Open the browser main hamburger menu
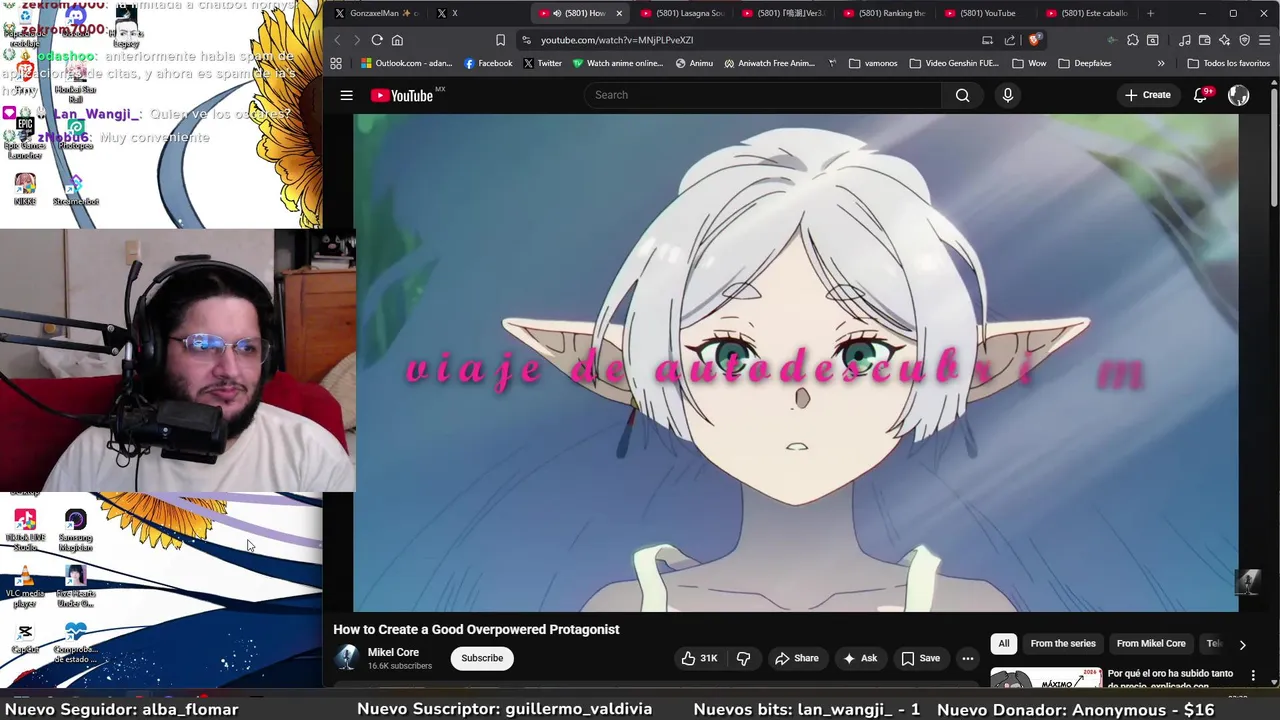 pyautogui.click(x=1265, y=40)
